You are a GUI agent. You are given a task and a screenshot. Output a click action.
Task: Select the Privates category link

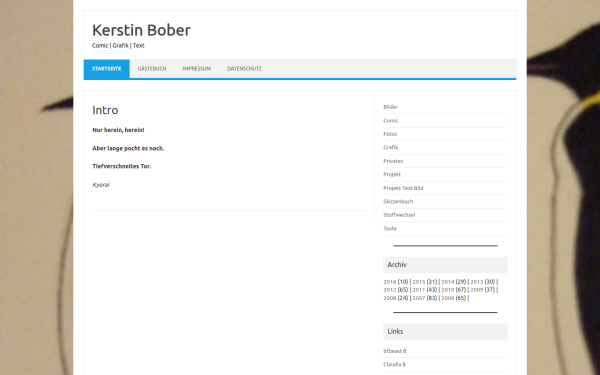click(393, 161)
